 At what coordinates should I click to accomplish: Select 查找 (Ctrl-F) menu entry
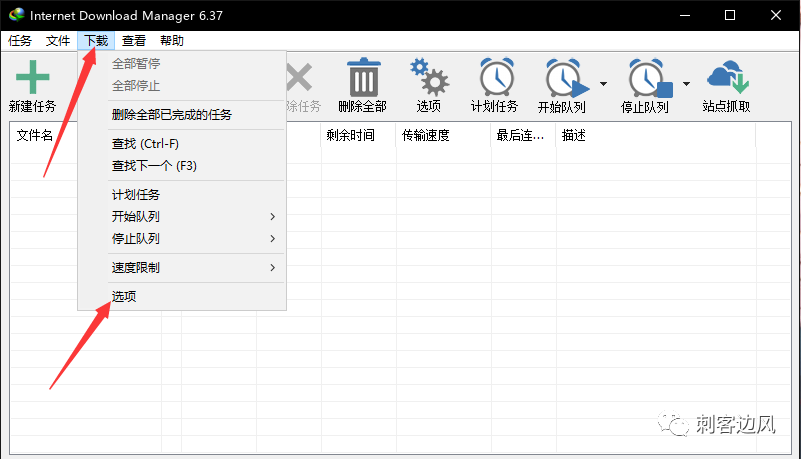tap(182, 144)
